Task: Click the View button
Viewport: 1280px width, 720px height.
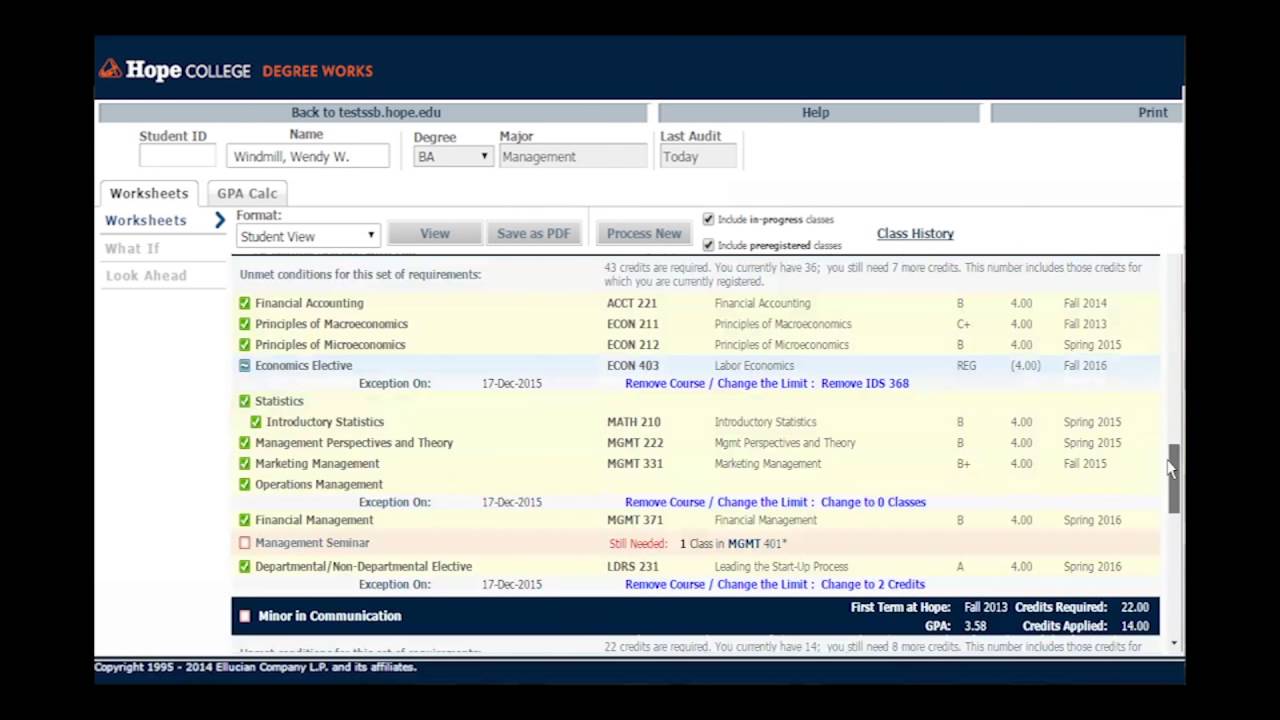Action: coord(434,233)
